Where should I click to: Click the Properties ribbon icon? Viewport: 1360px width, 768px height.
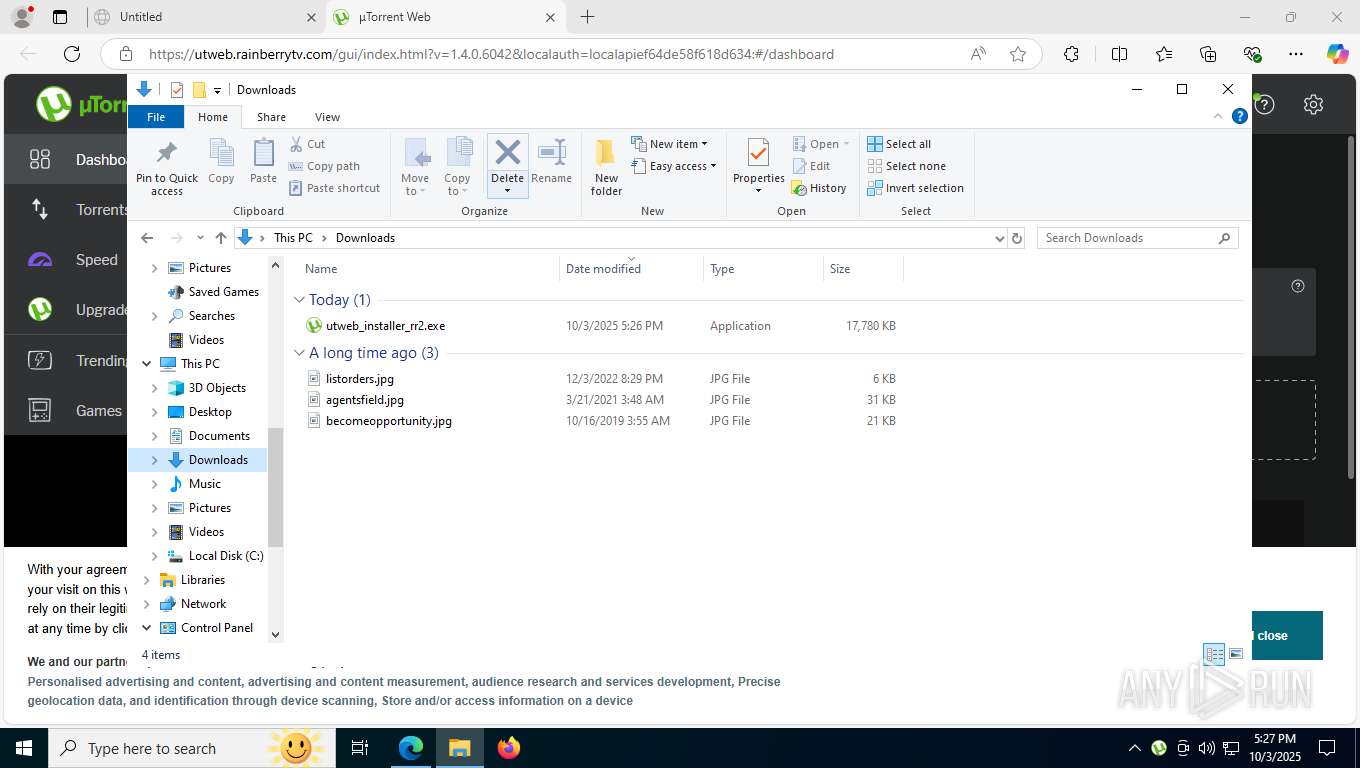[x=758, y=153]
